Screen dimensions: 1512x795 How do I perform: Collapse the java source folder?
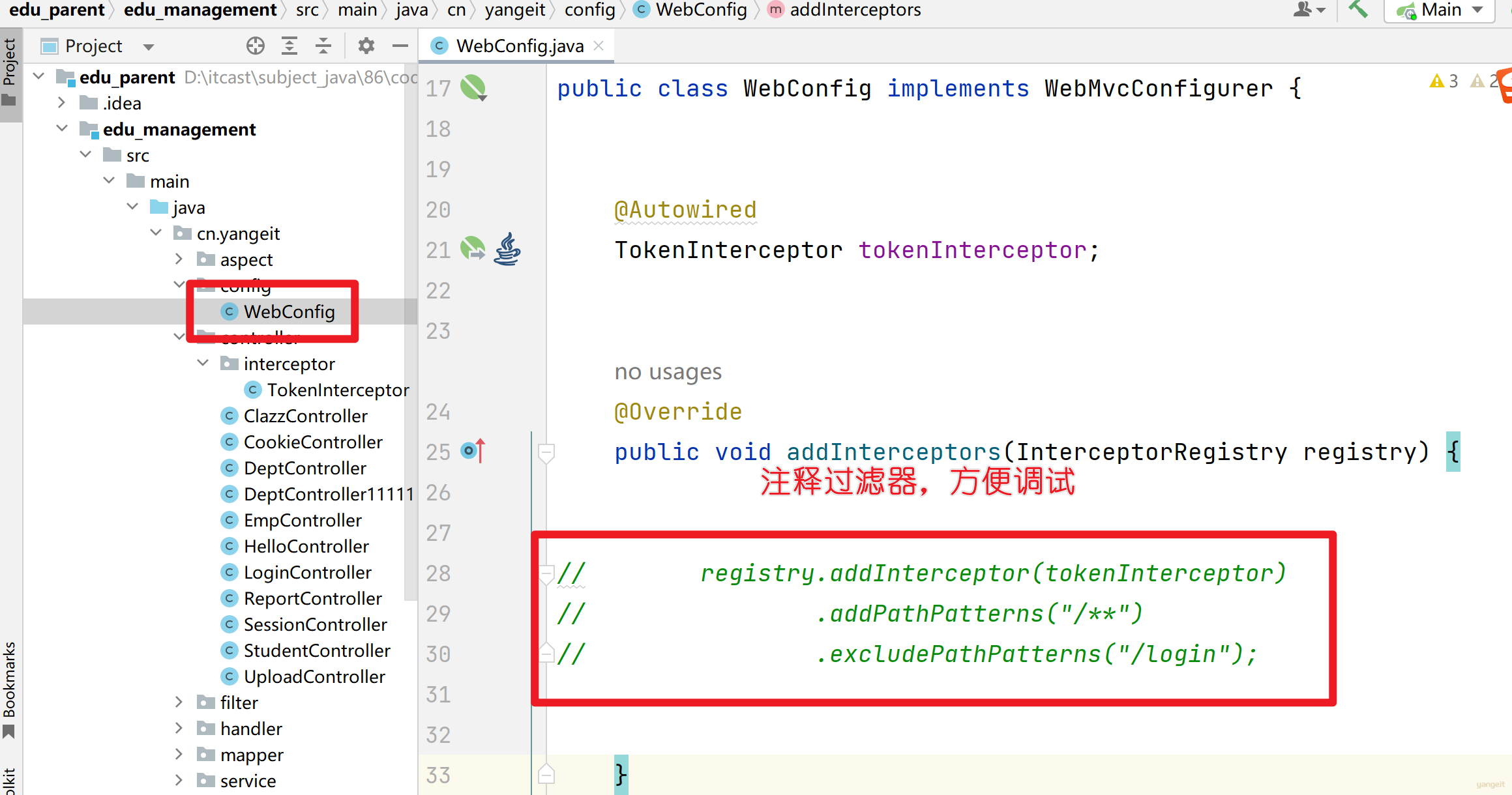click(x=132, y=207)
